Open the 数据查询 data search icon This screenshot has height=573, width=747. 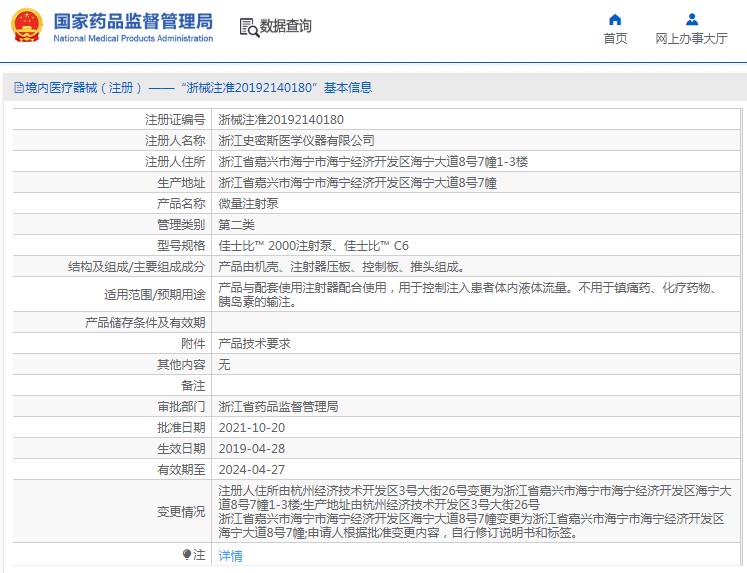249,27
